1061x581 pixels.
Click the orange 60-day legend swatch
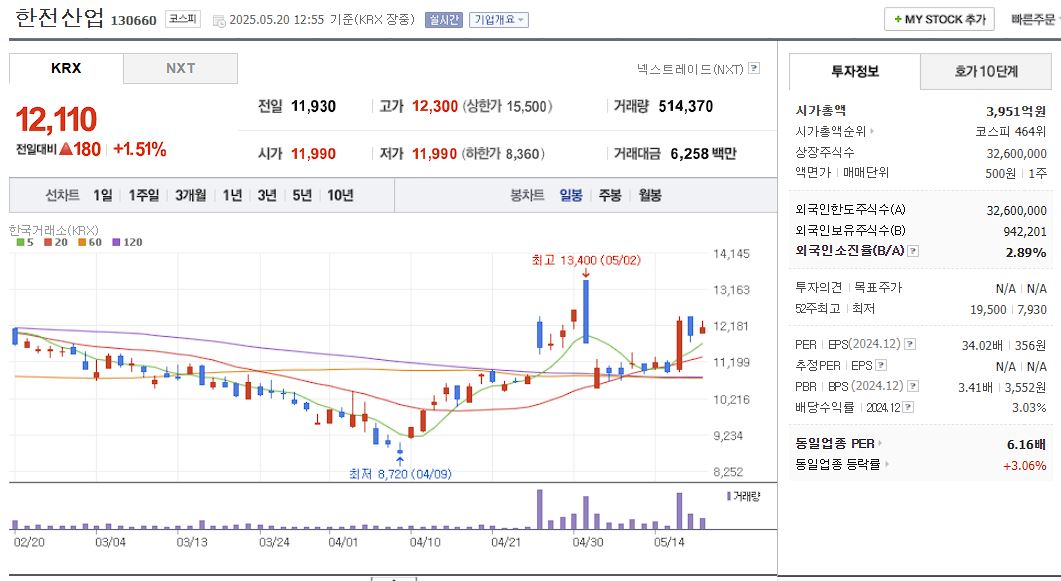pyautogui.click(x=84, y=241)
